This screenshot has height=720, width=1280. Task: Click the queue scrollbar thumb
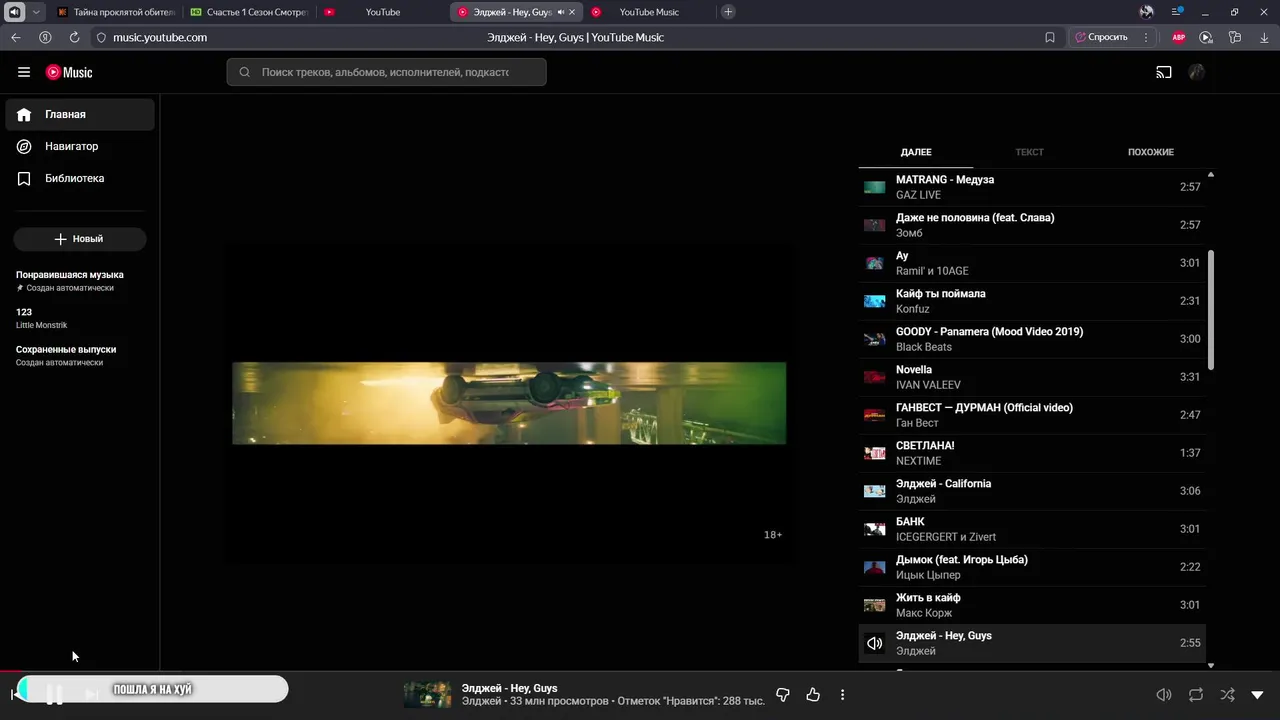pyautogui.click(x=1211, y=309)
